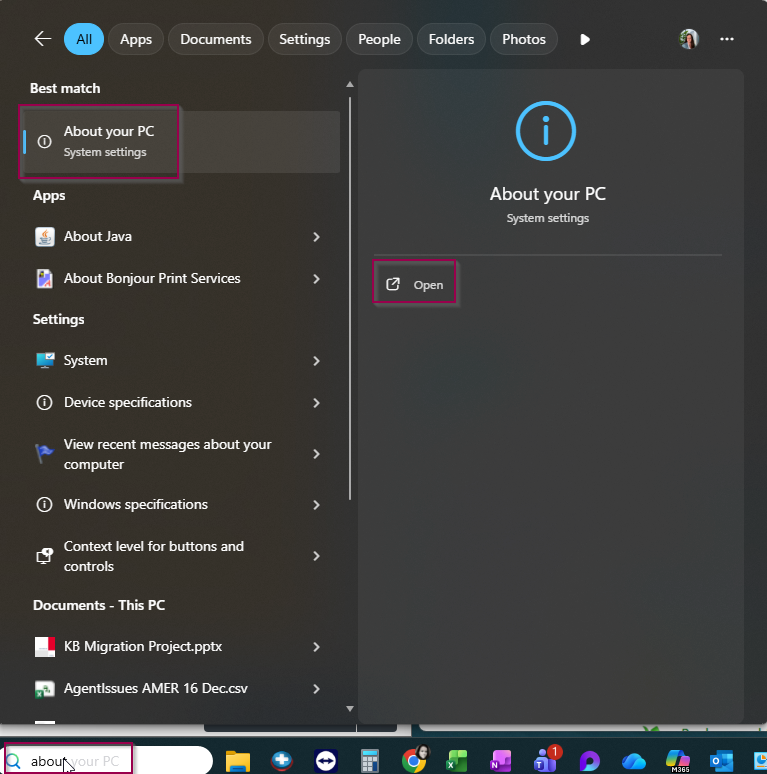Open Google Chrome from the taskbar

click(x=414, y=761)
